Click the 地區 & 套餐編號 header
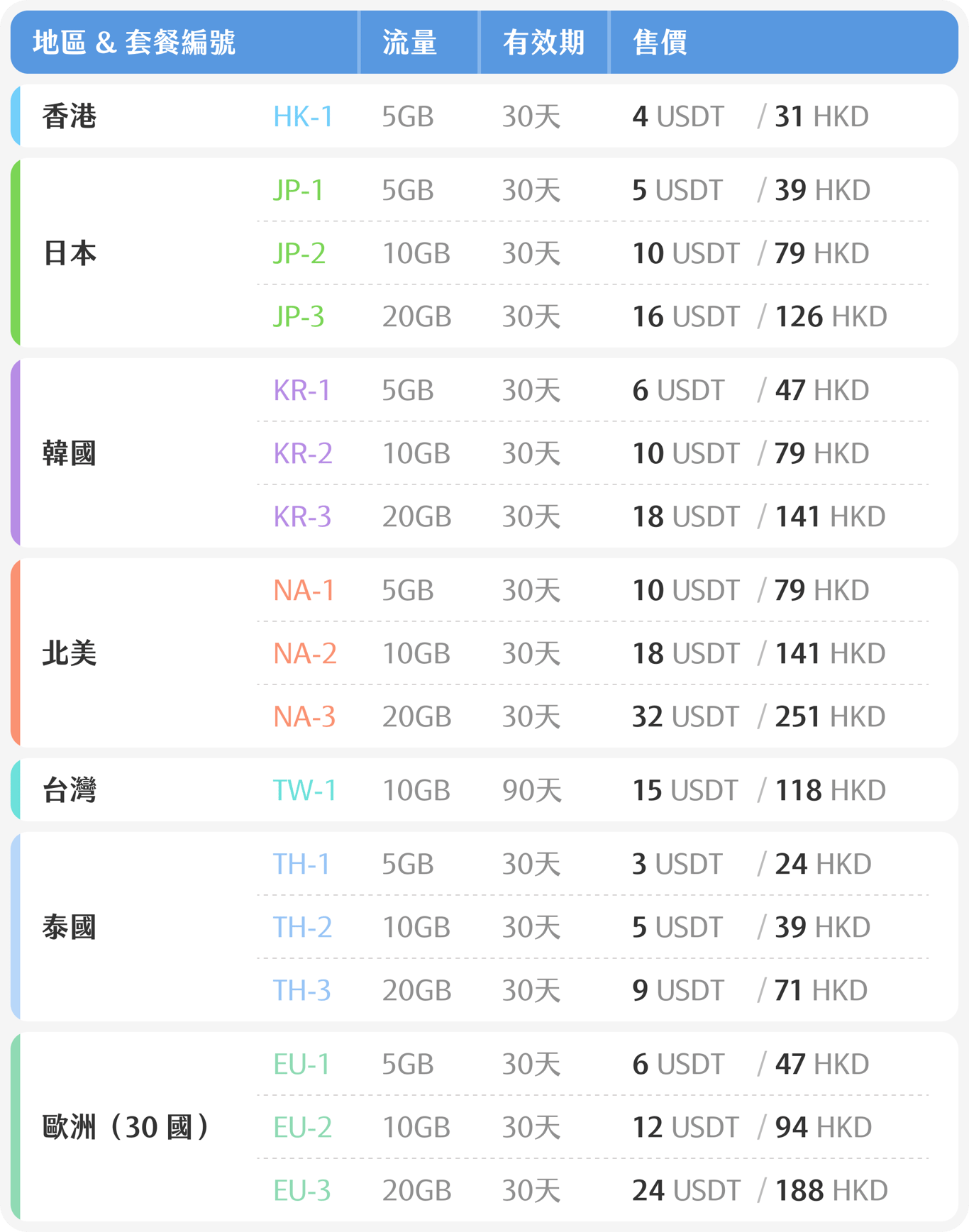 coord(134,43)
